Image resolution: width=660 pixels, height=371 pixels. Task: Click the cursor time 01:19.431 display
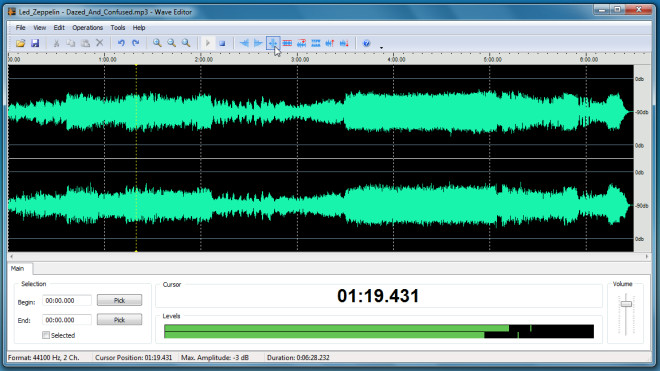378,296
